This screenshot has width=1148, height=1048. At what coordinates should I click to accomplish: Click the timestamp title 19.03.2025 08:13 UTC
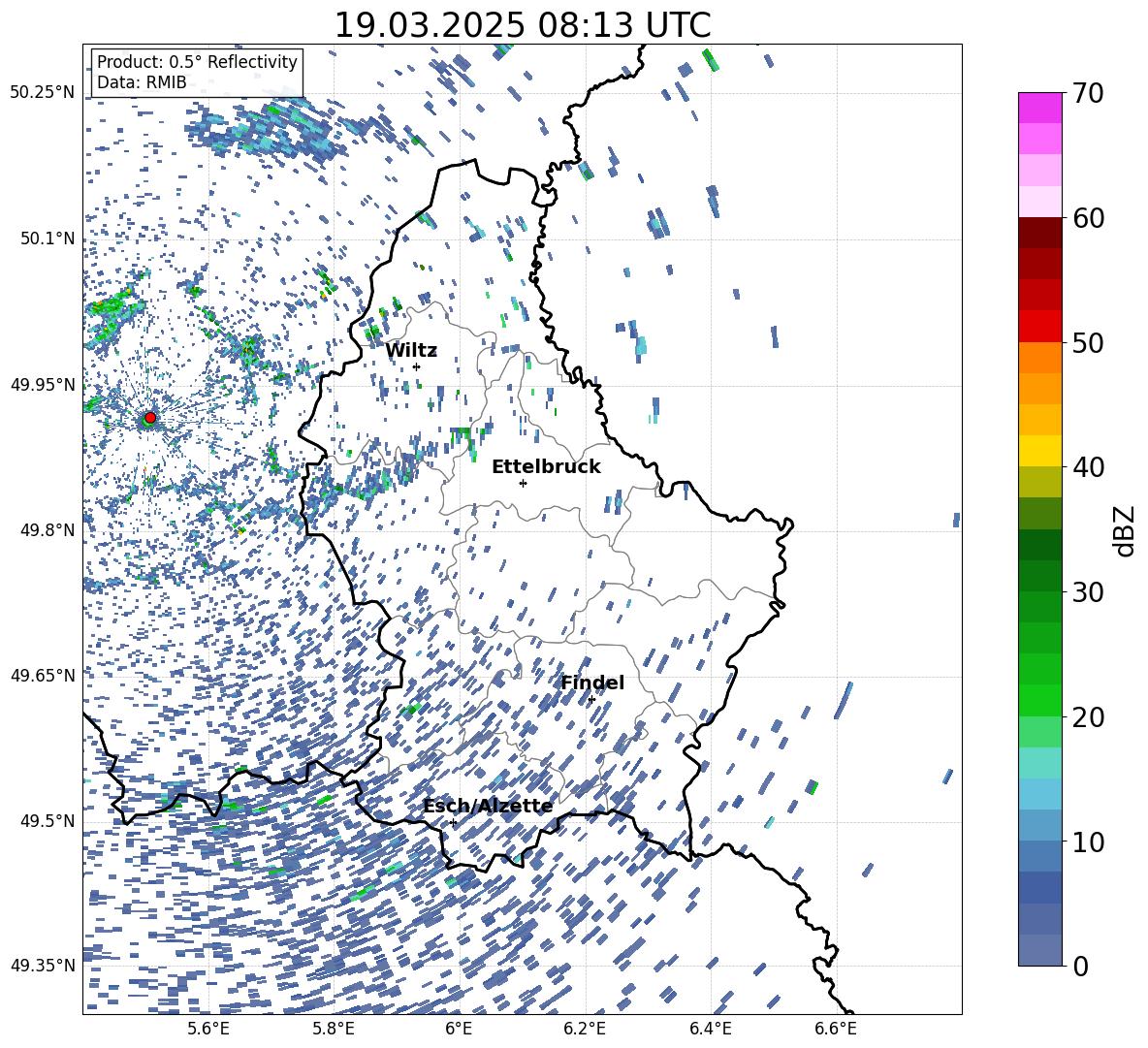522,25
